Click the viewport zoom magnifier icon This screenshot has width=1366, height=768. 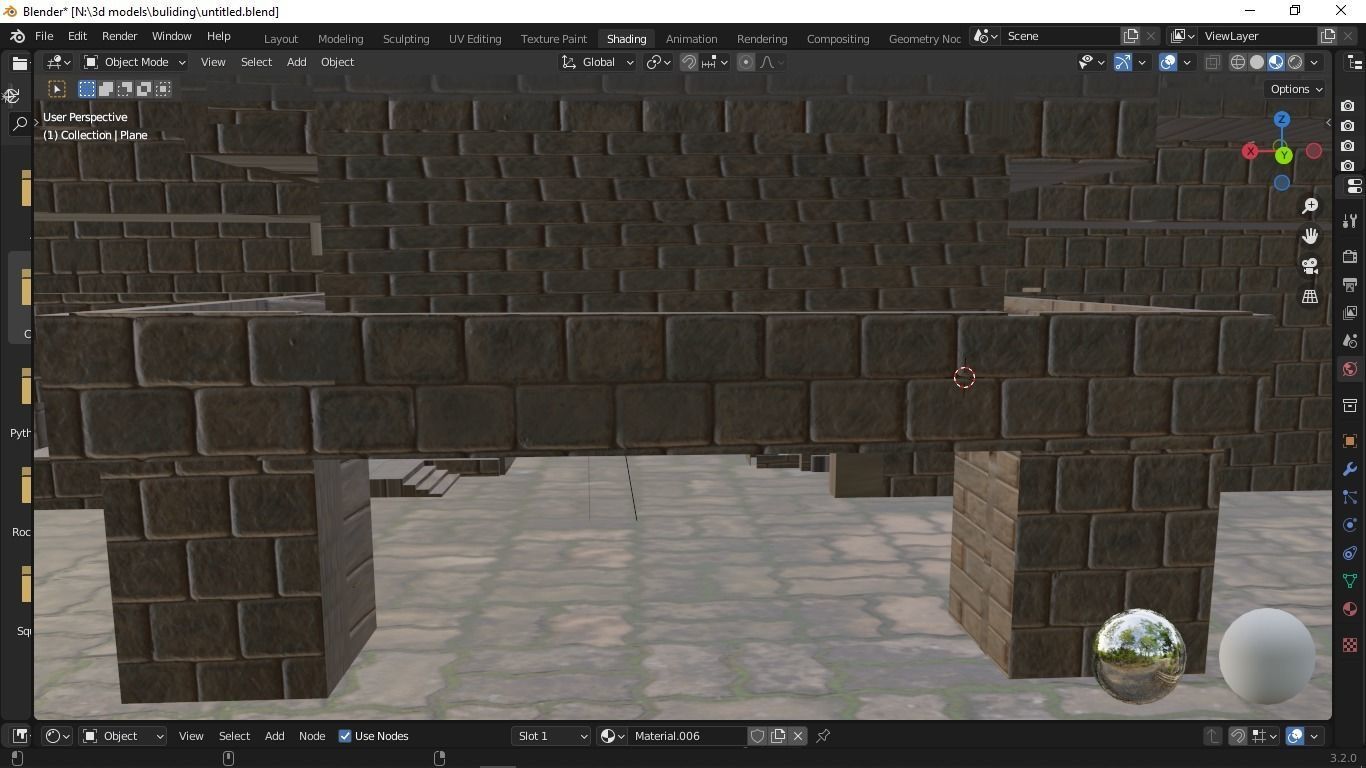[1310, 206]
